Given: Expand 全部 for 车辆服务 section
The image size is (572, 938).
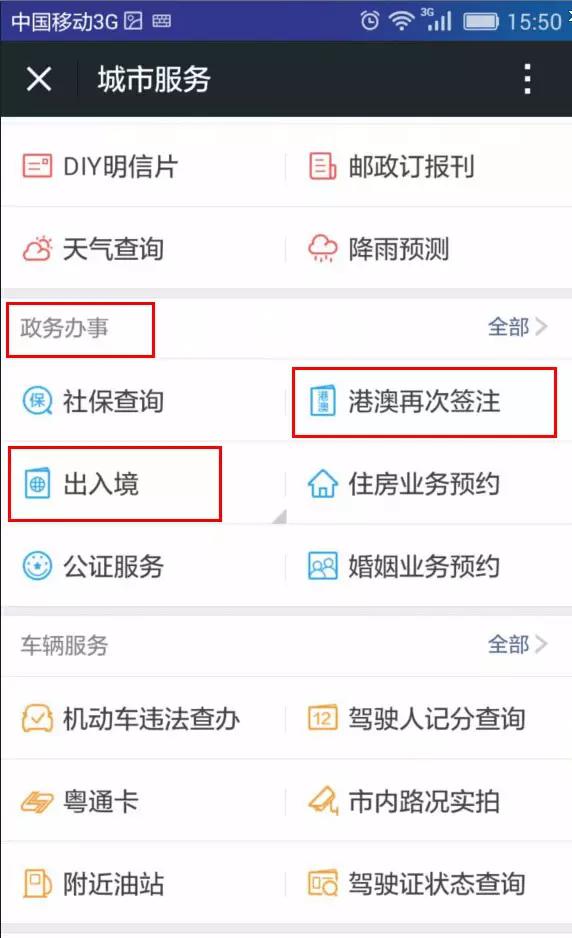Looking at the screenshot, I should pyautogui.click(x=517, y=644).
